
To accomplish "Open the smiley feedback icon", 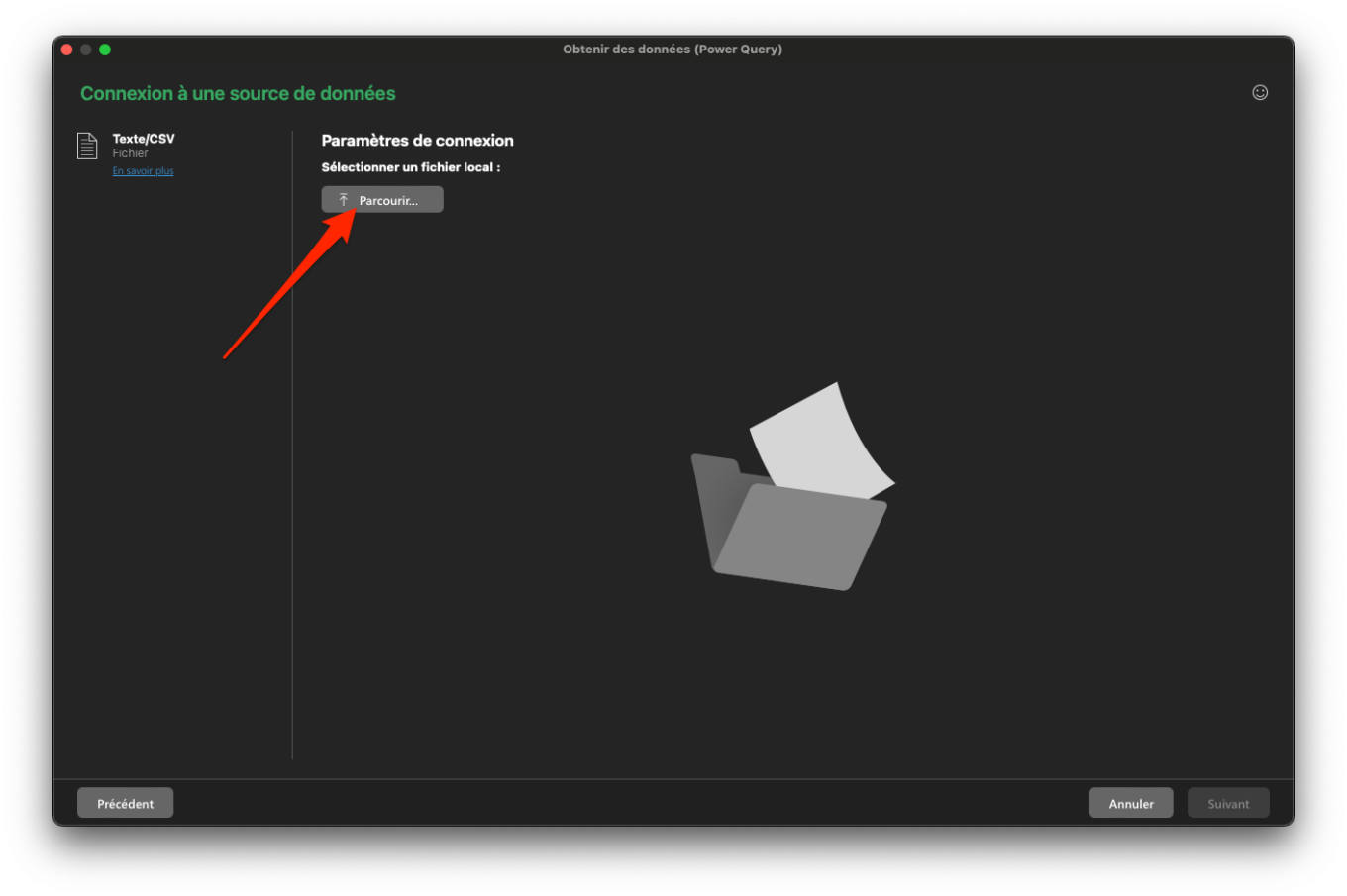I will 1259,93.
